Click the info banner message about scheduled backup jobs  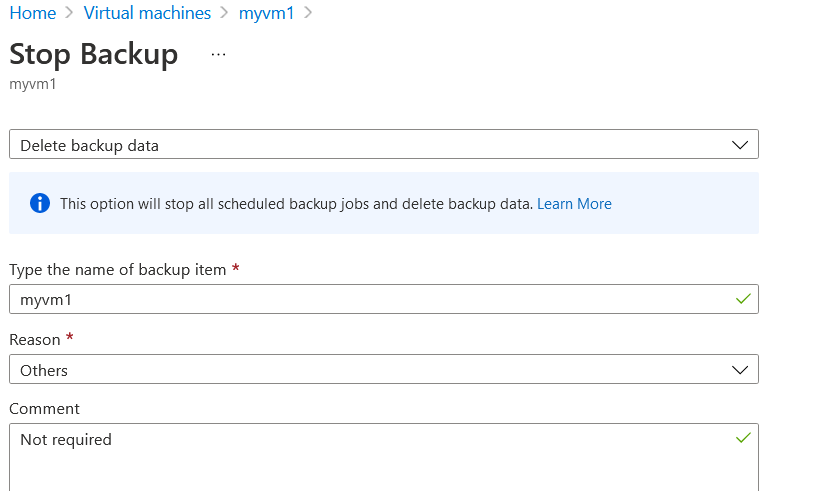point(296,204)
